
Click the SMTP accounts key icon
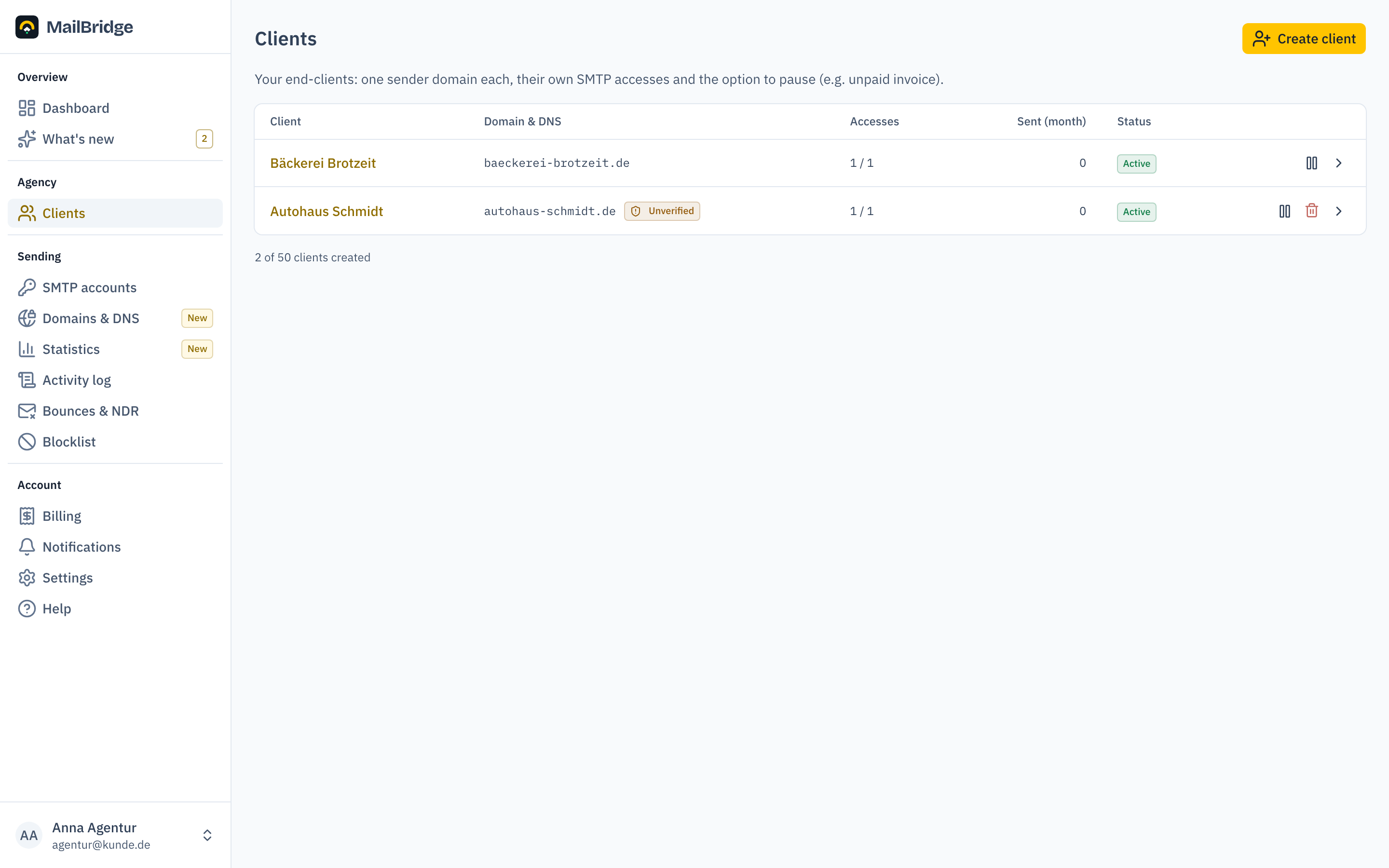pyautogui.click(x=27, y=287)
